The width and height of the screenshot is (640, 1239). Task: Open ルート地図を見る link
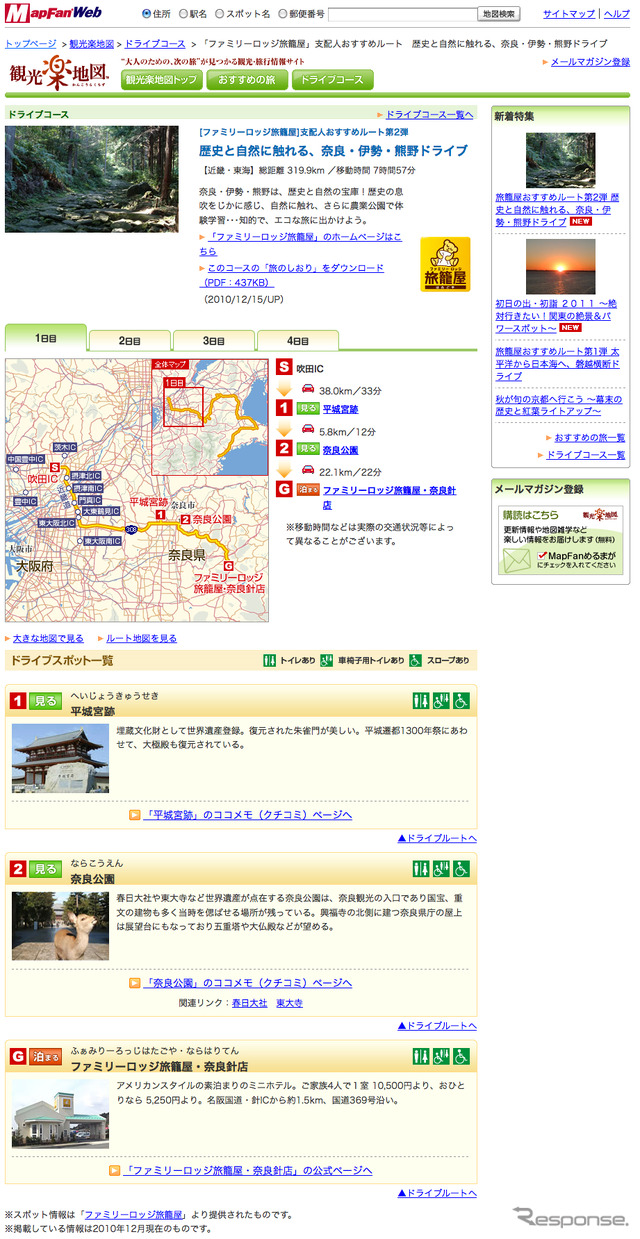pyautogui.click(x=142, y=638)
